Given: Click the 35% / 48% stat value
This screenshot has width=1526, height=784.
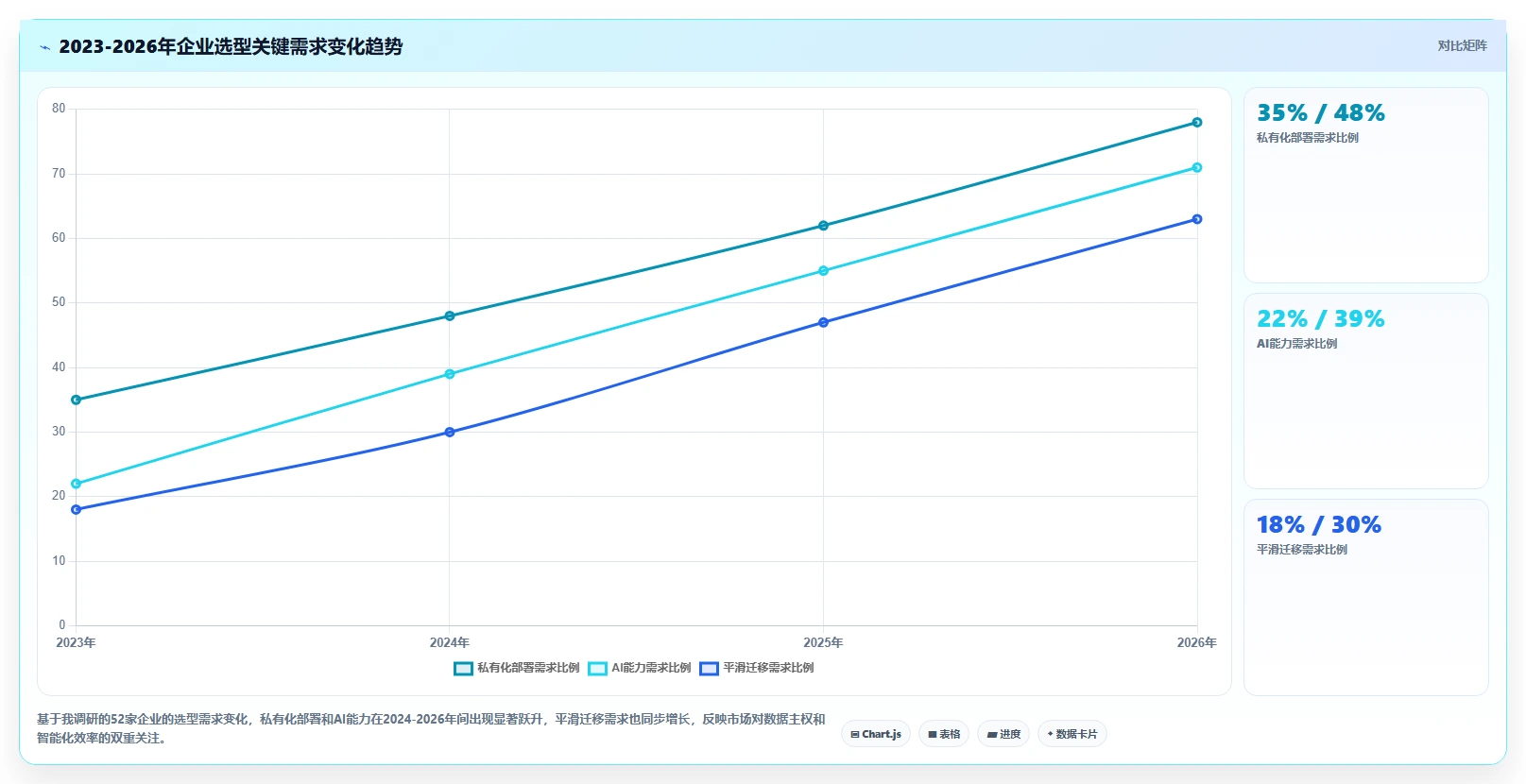Looking at the screenshot, I should (1320, 113).
